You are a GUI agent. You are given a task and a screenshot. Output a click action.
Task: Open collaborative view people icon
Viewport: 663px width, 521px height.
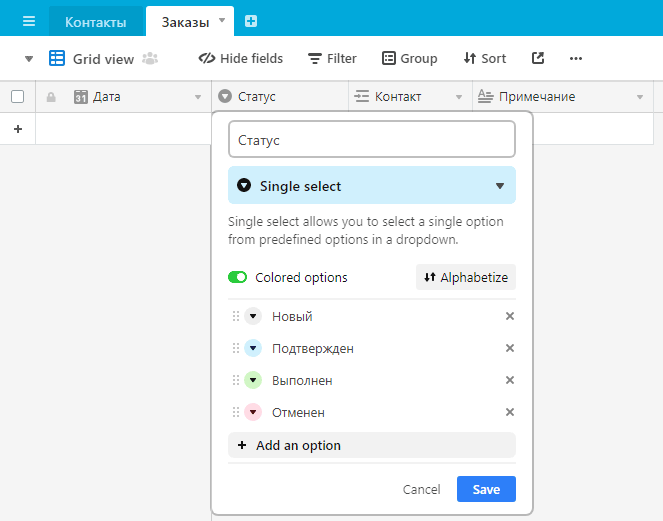(x=150, y=58)
